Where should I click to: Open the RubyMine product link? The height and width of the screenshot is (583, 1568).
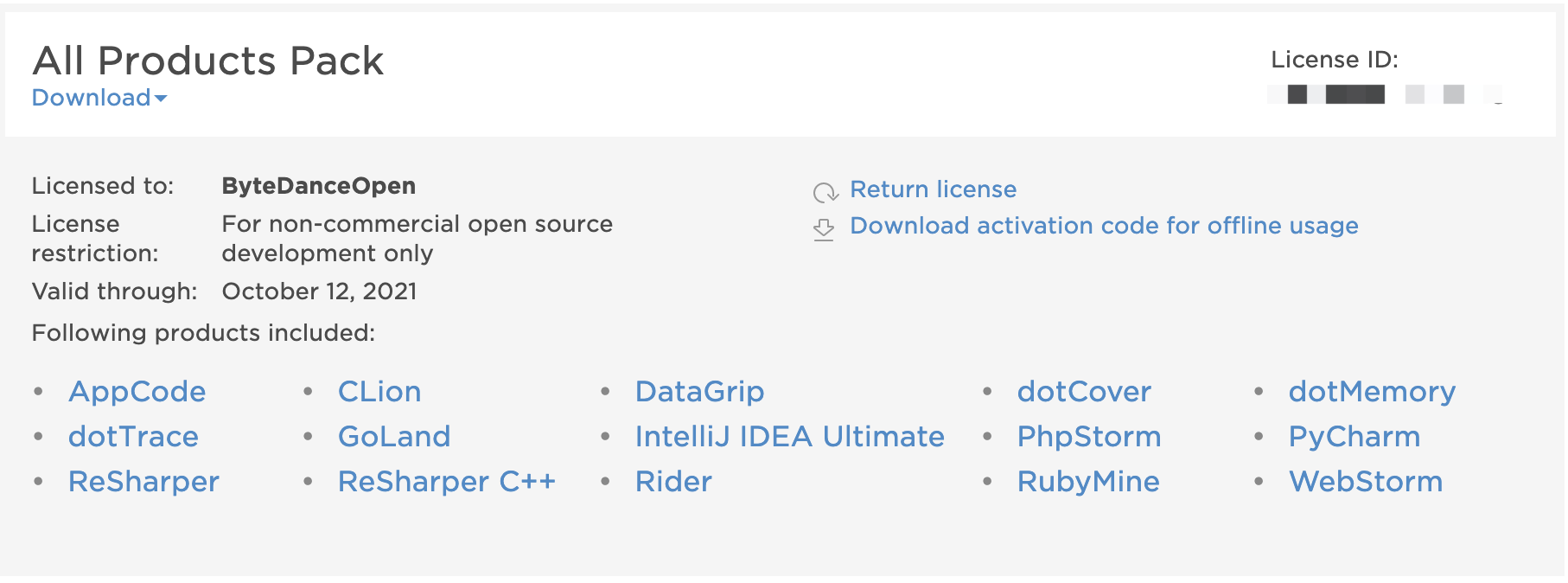click(1088, 482)
